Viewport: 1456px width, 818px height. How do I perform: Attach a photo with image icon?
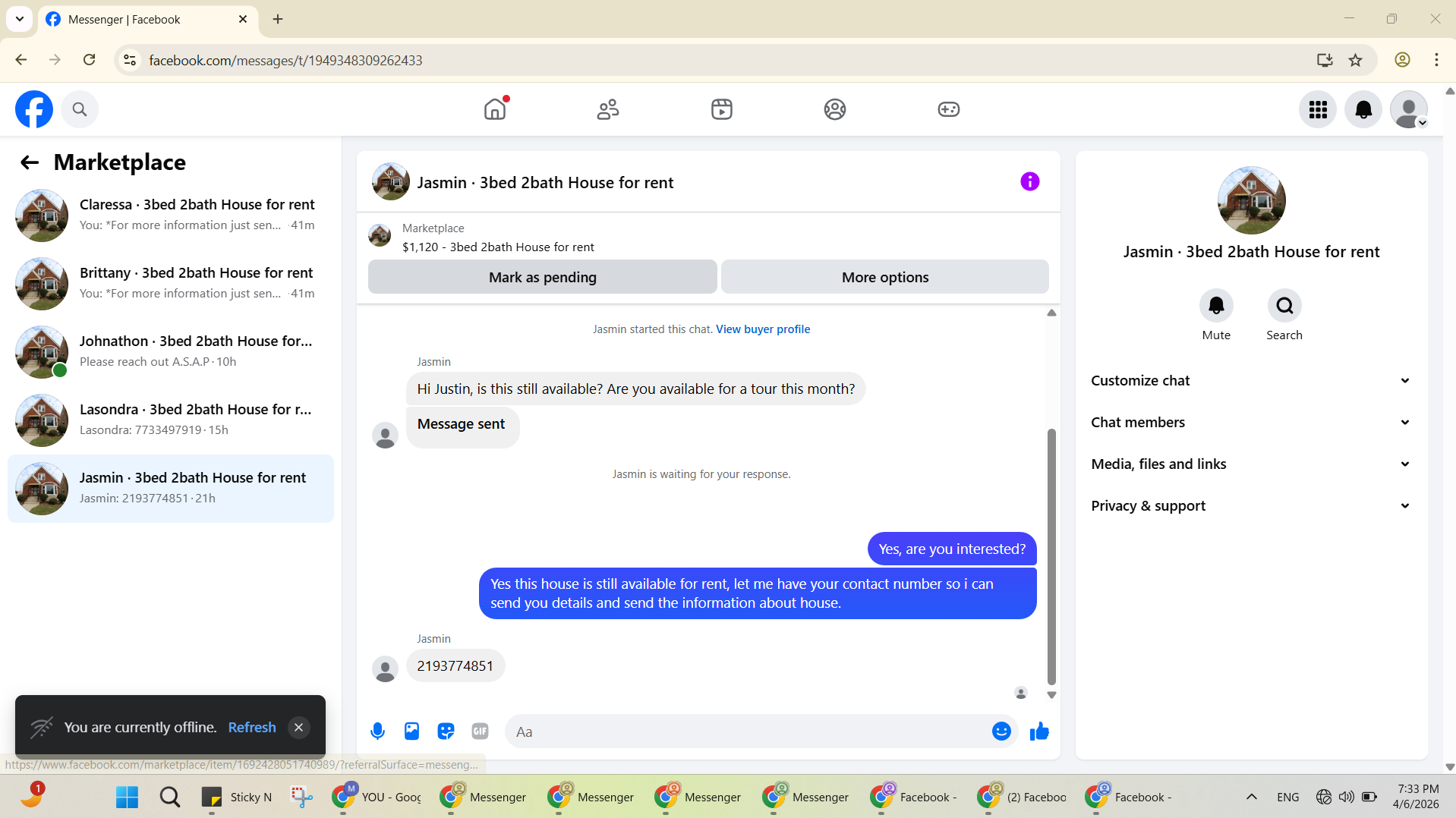pyautogui.click(x=411, y=731)
